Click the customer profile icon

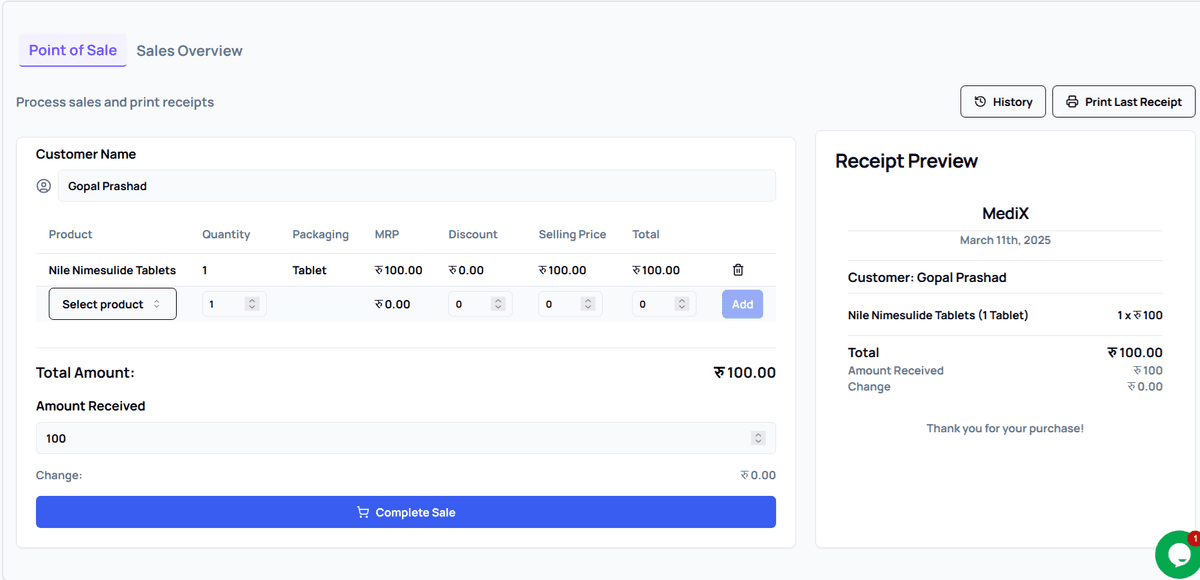44,186
